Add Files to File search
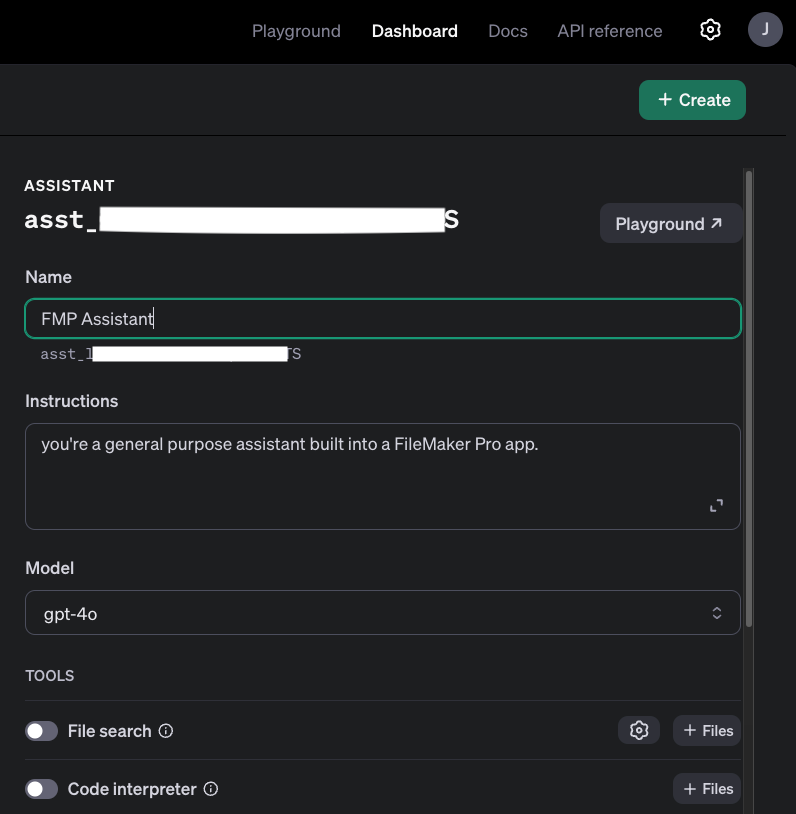Screen dimensions: 796x814 coord(707,731)
